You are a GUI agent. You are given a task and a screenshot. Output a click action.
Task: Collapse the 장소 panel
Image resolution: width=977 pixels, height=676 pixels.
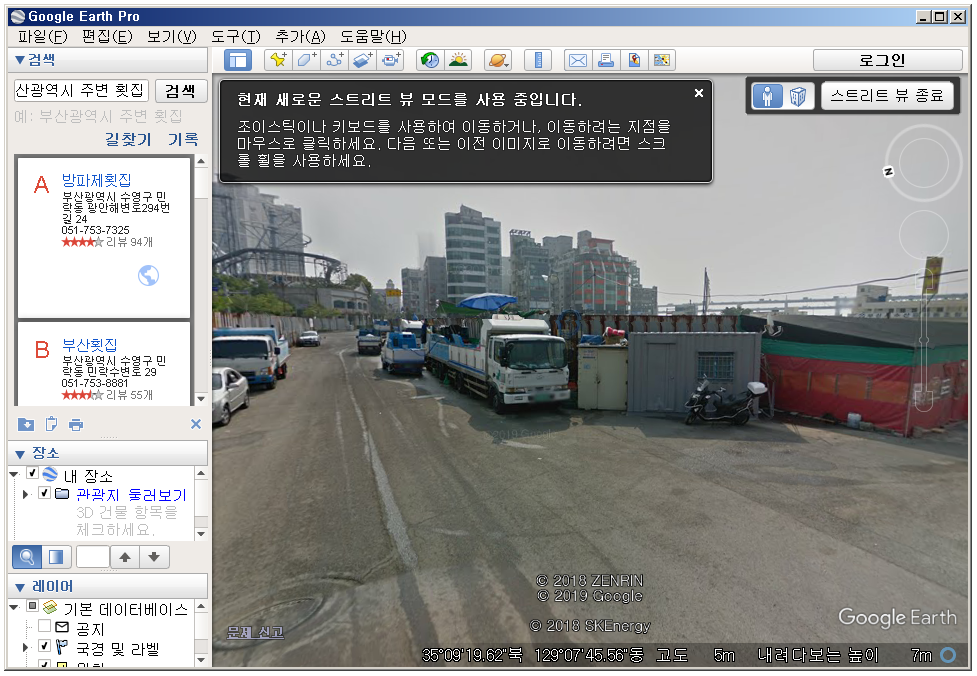tap(20, 454)
